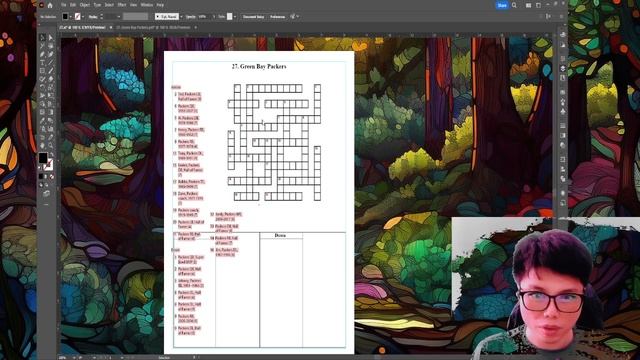Apply None mode button under swatches
The height and width of the screenshot is (360, 640).
pyautogui.click(x=51, y=177)
